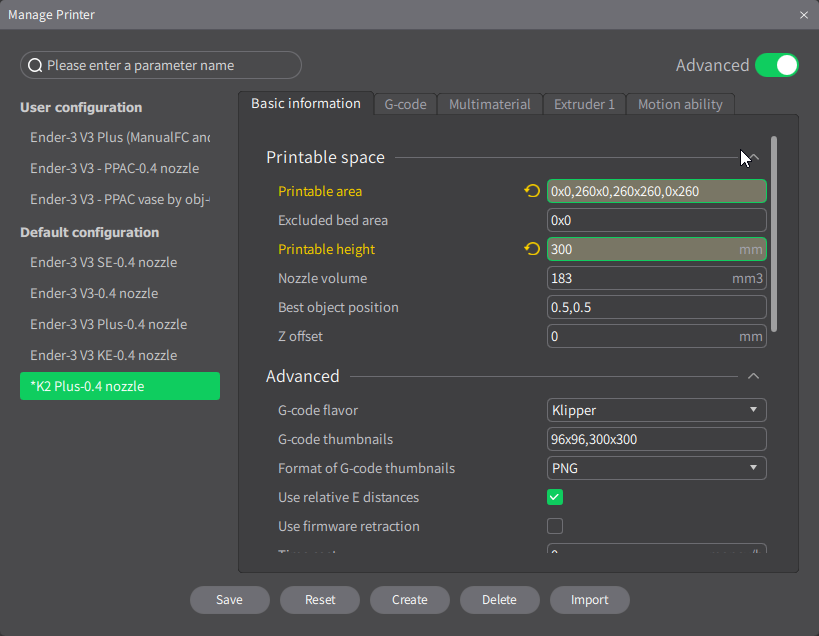The image size is (819, 636).
Task: Open Format of G-code thumbnails dropdown
Action: tap(657, 468)
